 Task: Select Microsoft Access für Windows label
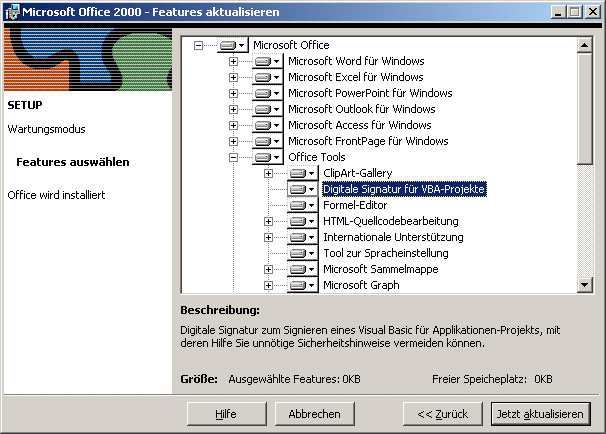359,125
